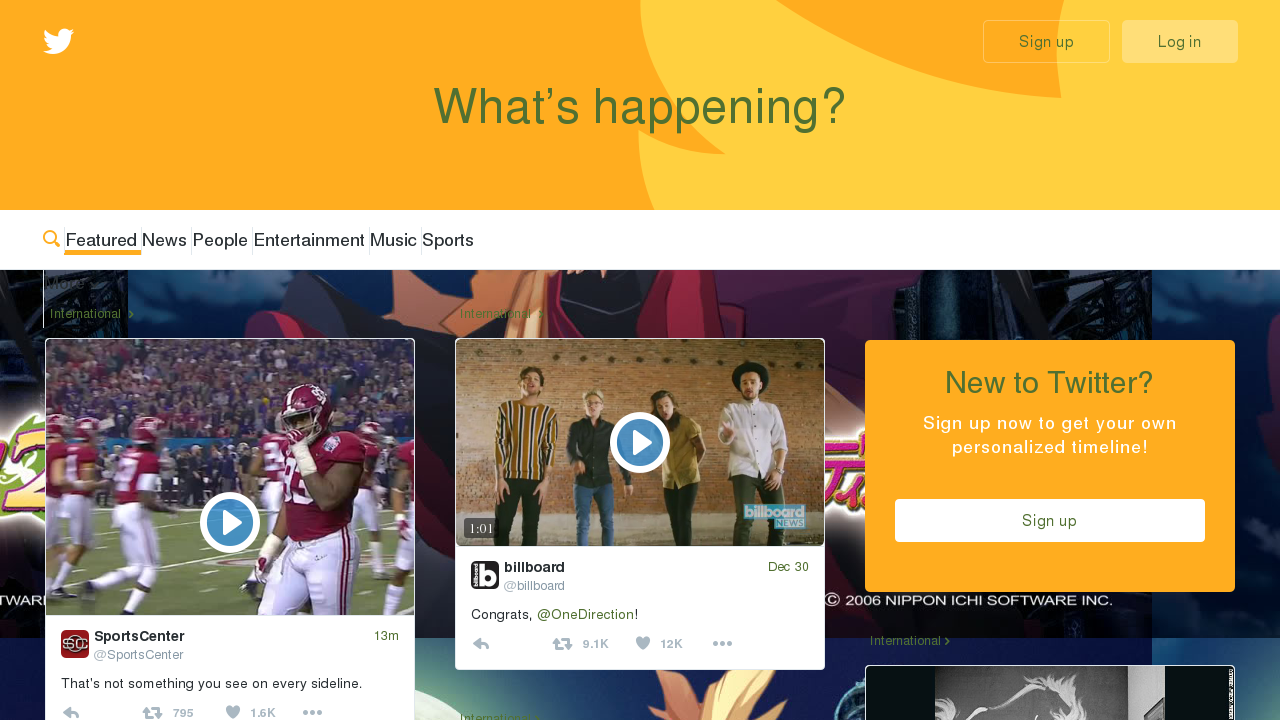The width and height of the screenshot is (1280, 720).
Task: Open more options on SportsCenter tweet
Action: click(x=312, y=713)
